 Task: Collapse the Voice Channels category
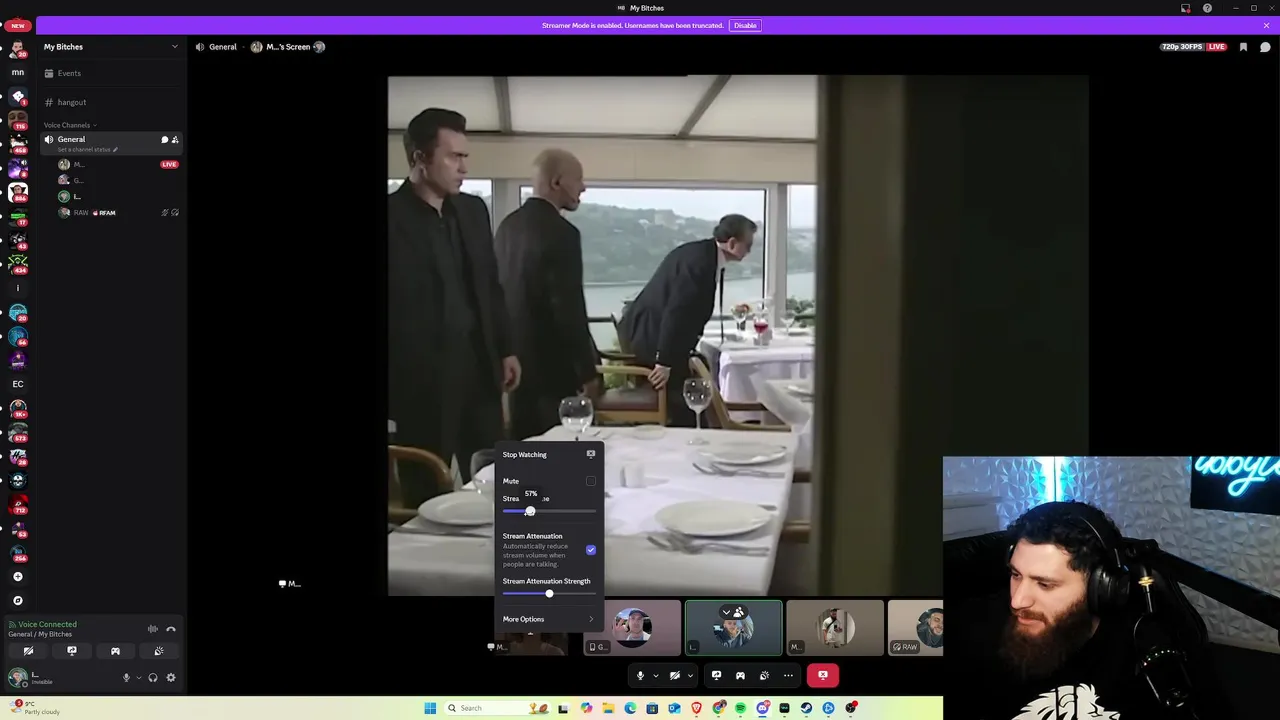(x=70, y=125)
